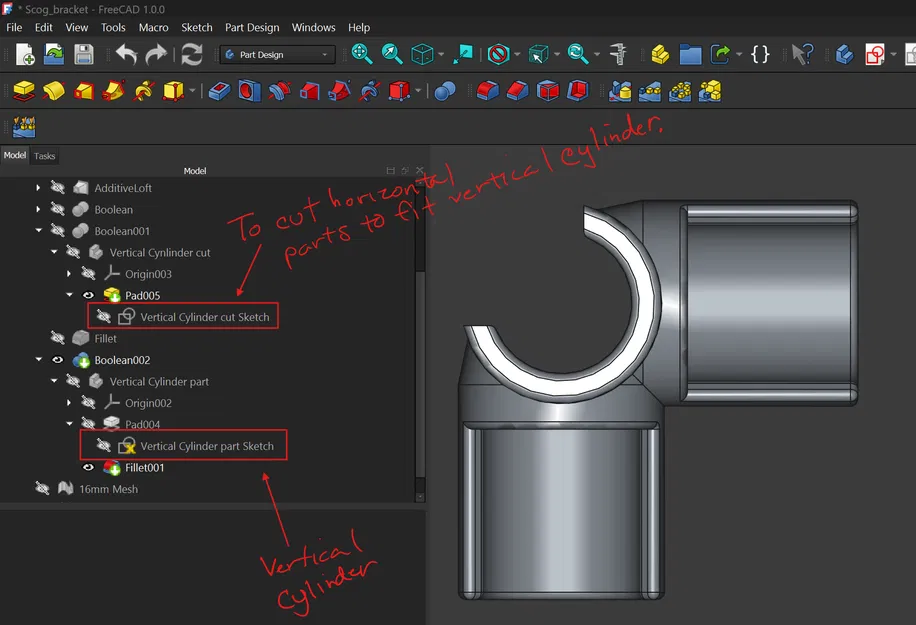Select the Additive Helix tool
Viewport: 916px width, 625px height.
point(144,91)
